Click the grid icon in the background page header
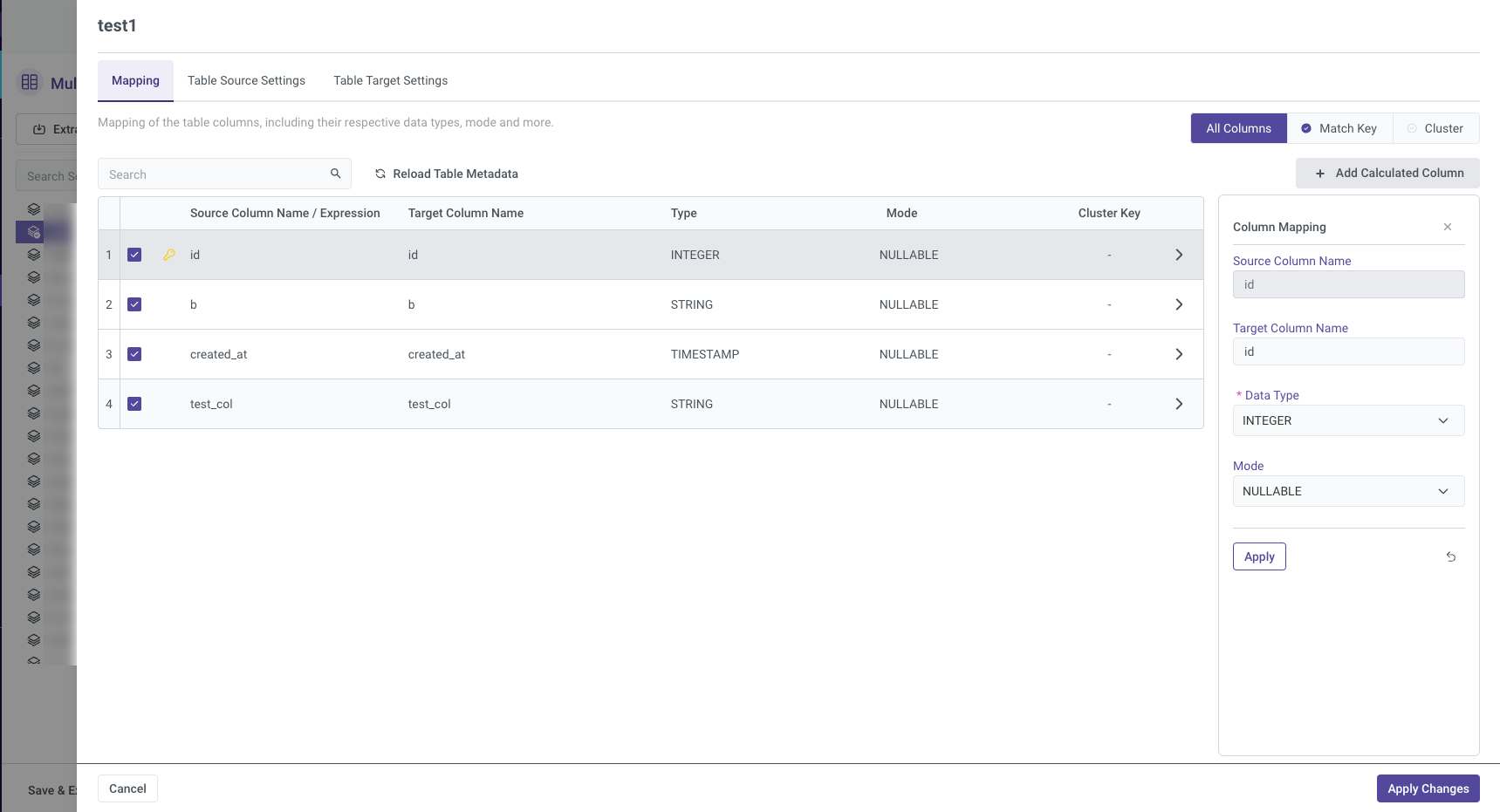The image size is (1500, 812). click(x=30, y=82)
